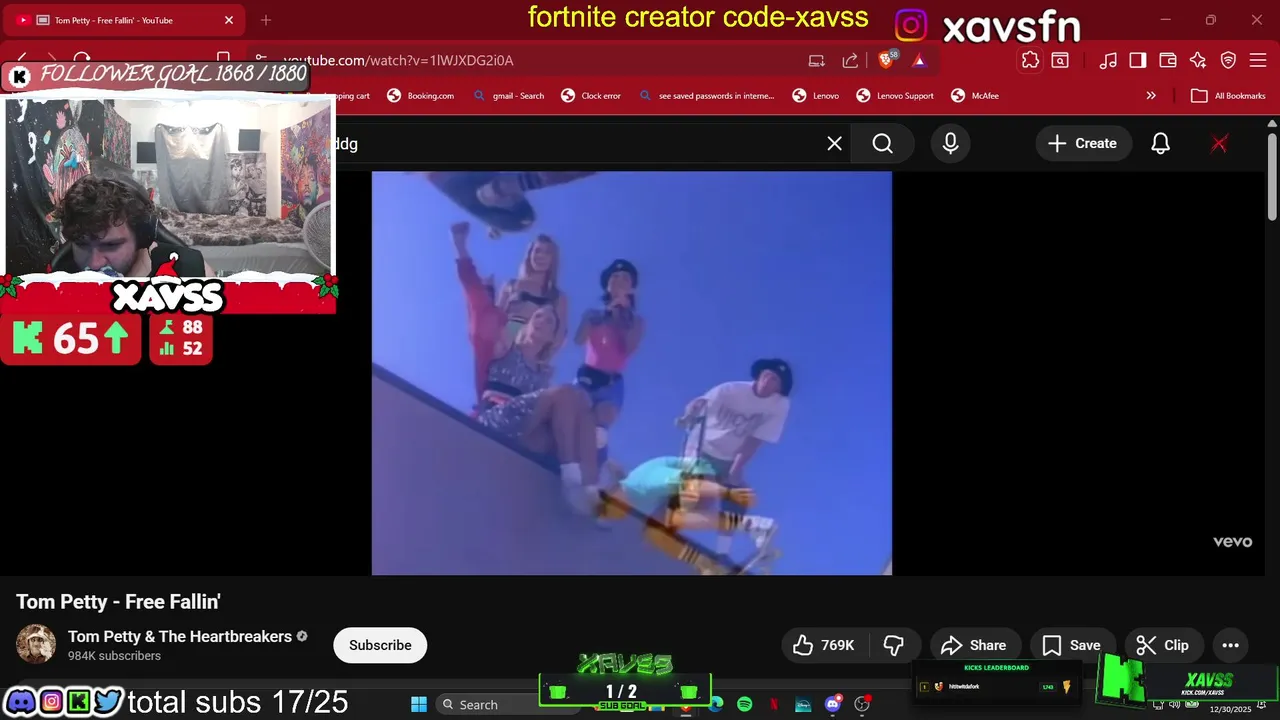Viewport: 1280px width, 720px height.
Task: Open the Brave Shields lion icon
Action: [885, 60]
